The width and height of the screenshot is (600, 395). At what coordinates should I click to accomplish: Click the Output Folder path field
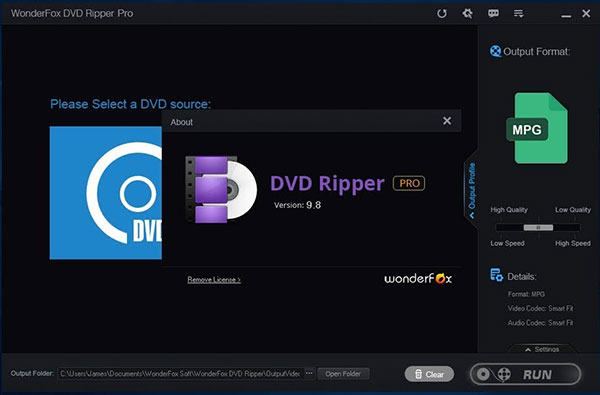coord(180,374)
